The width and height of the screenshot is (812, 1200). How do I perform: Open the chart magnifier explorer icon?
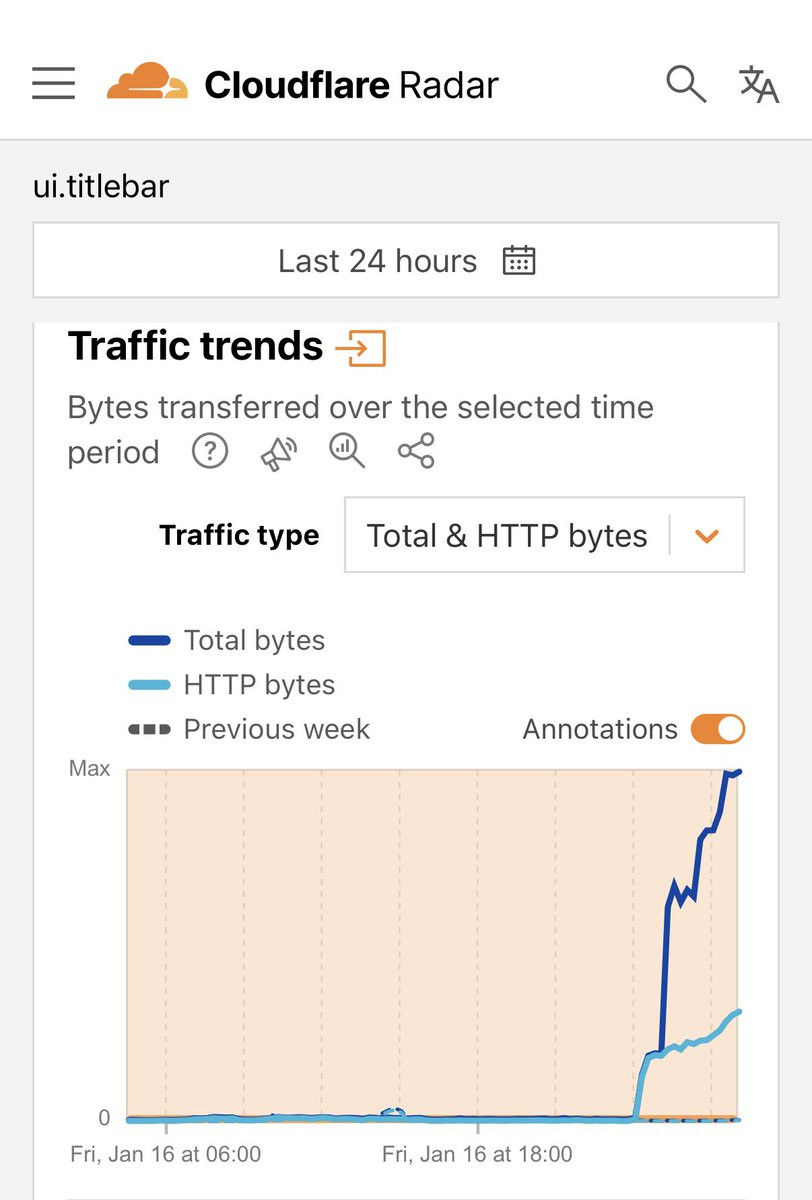(x=347, y=452)
